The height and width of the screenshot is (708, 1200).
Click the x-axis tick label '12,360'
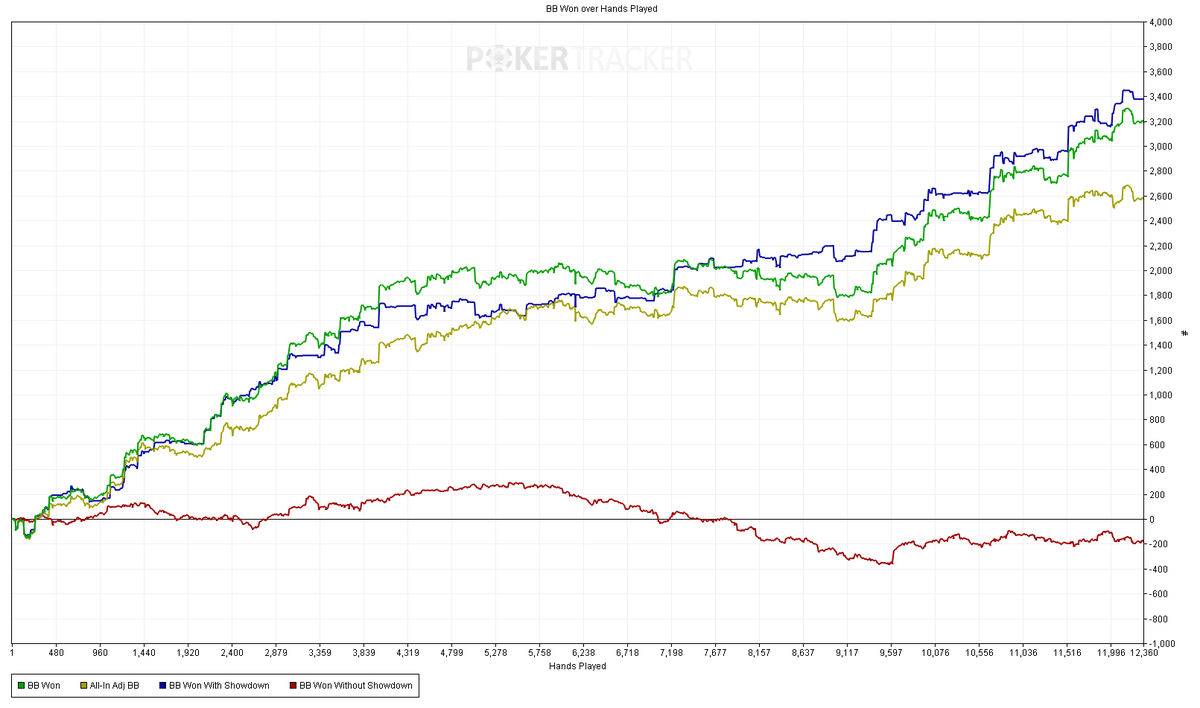point(1145,653)
